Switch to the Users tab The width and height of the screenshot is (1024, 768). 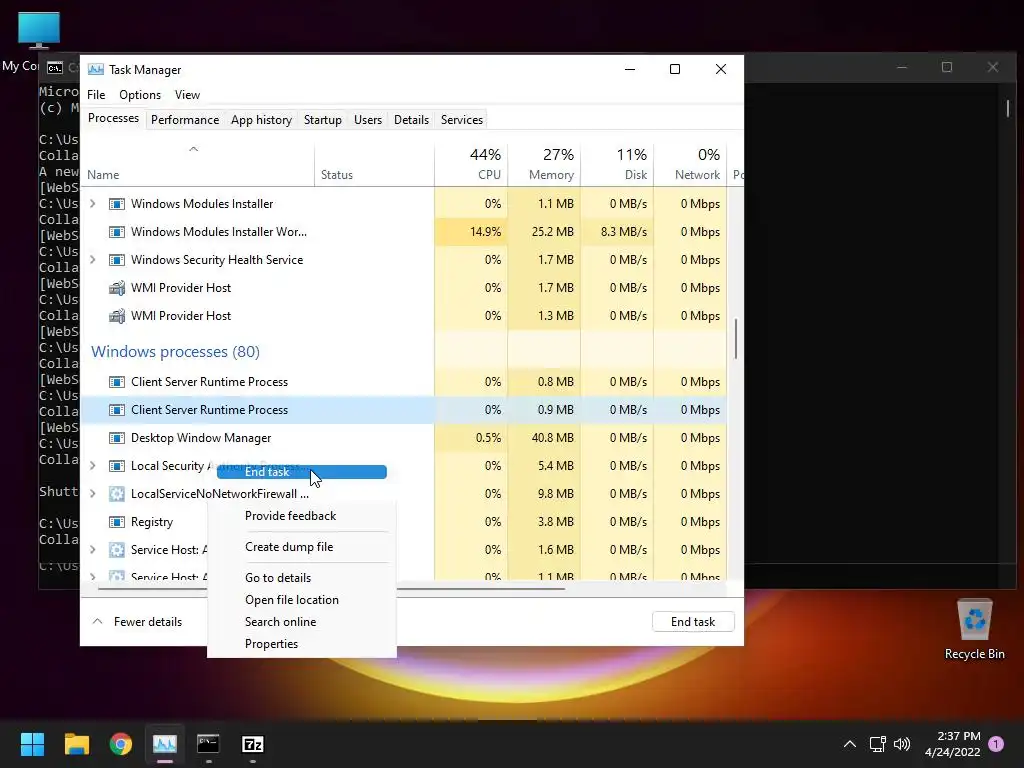click(368, 120)
